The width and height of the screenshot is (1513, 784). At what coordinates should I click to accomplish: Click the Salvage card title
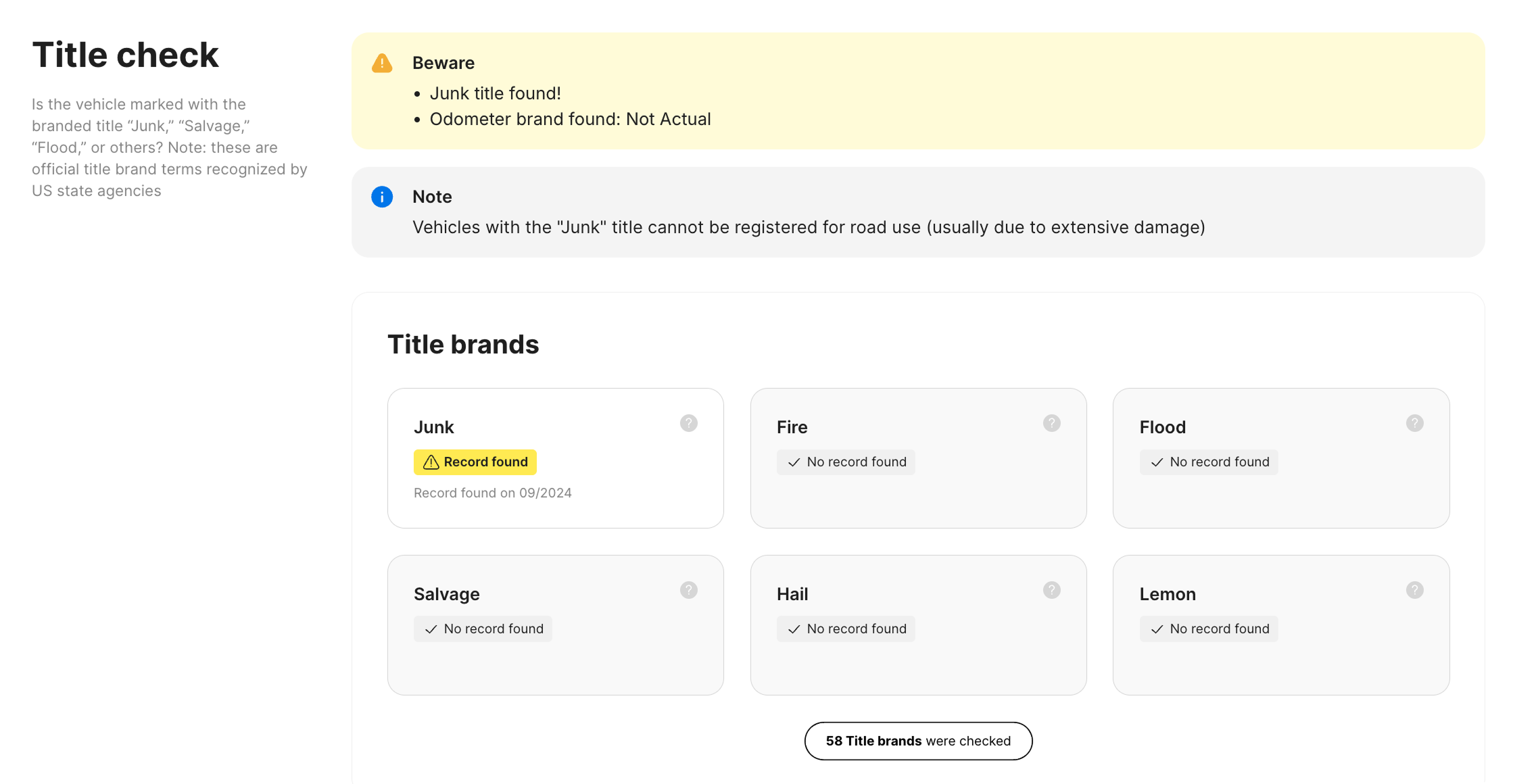click(446, 594)
